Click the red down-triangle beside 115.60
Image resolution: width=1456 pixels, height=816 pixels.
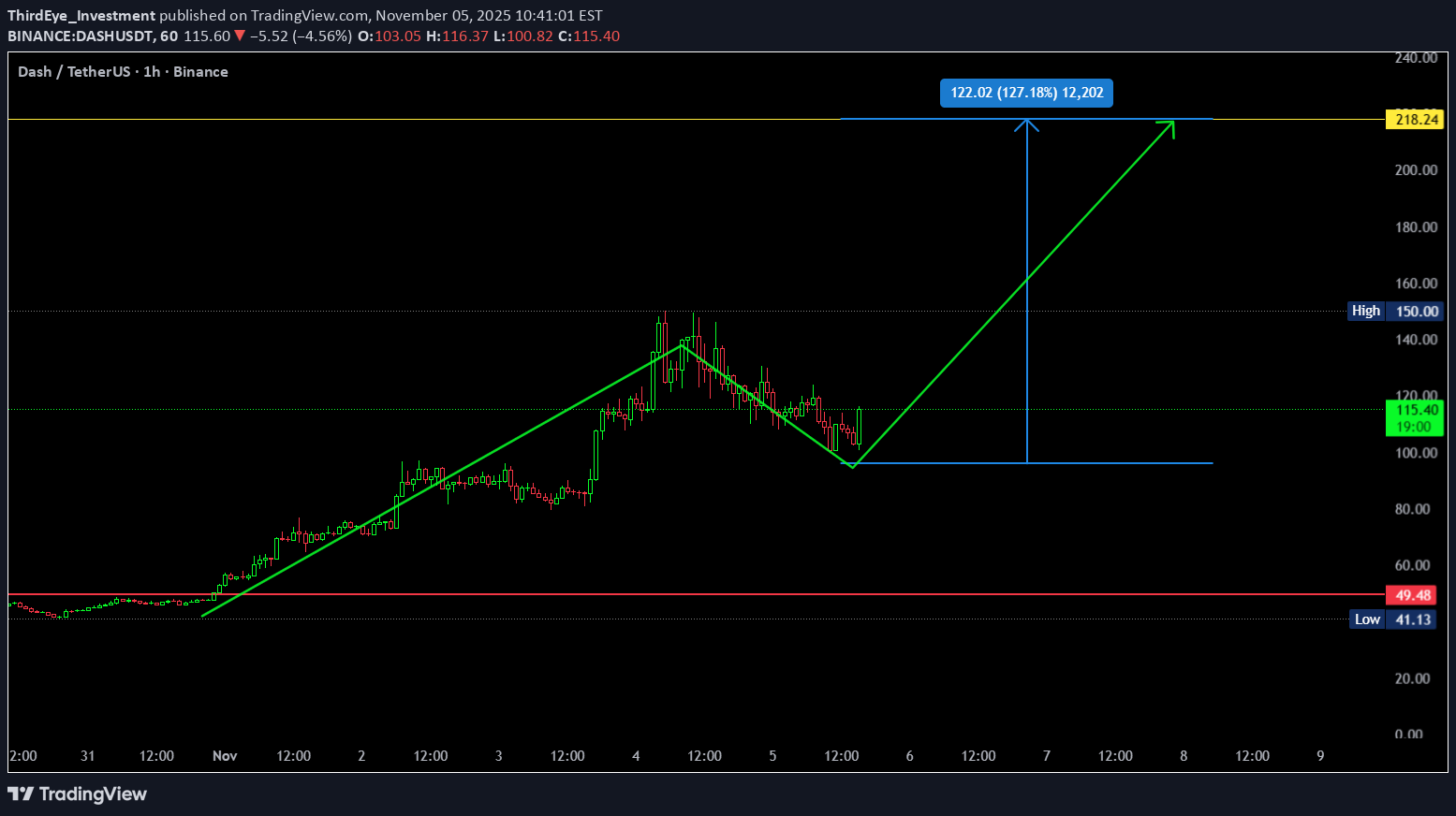tap(240, 36)
